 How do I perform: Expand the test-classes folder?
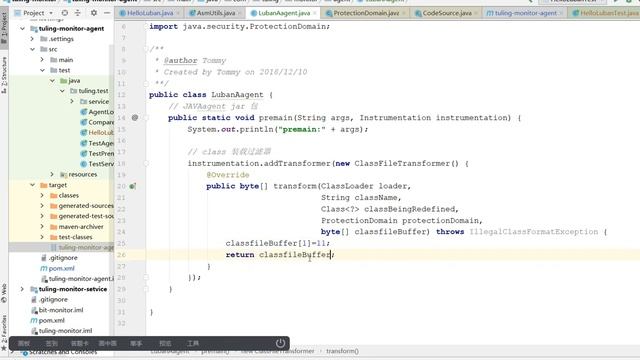pos(42,237)
